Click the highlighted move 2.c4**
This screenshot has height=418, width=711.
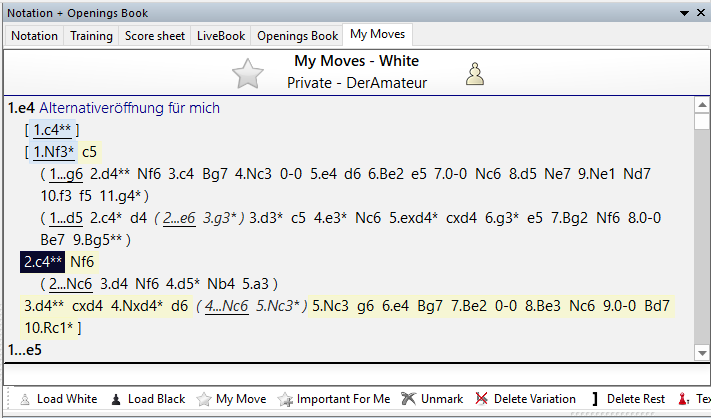click(43, 262)
